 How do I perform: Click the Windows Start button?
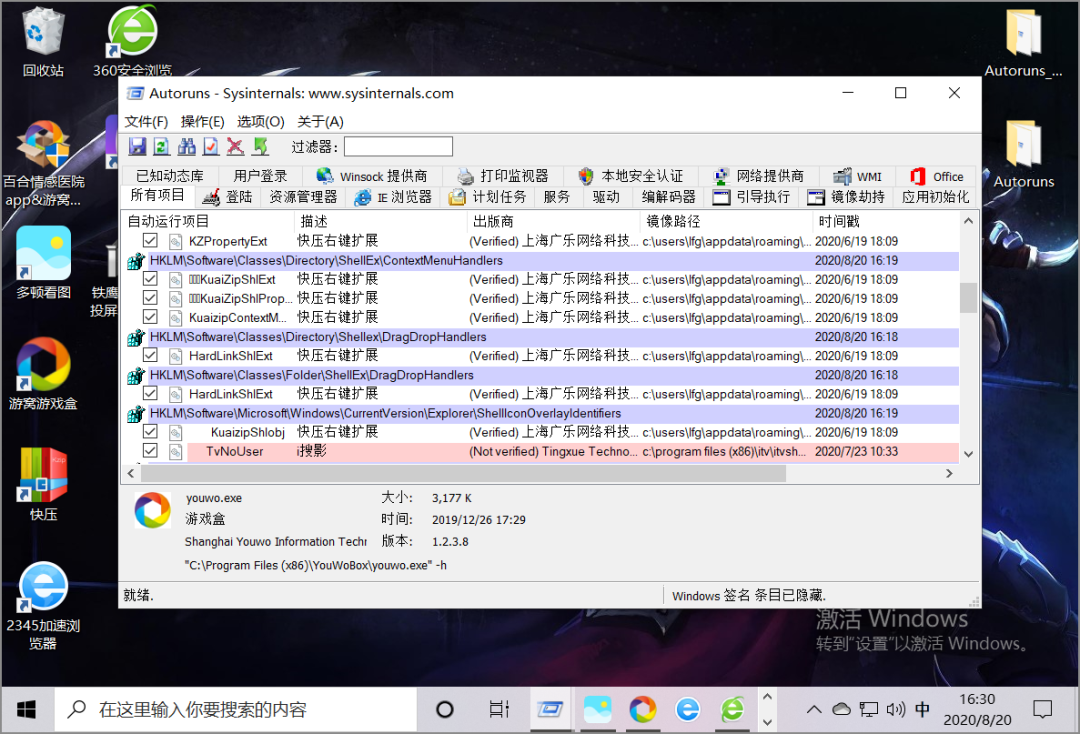point(26,708)
